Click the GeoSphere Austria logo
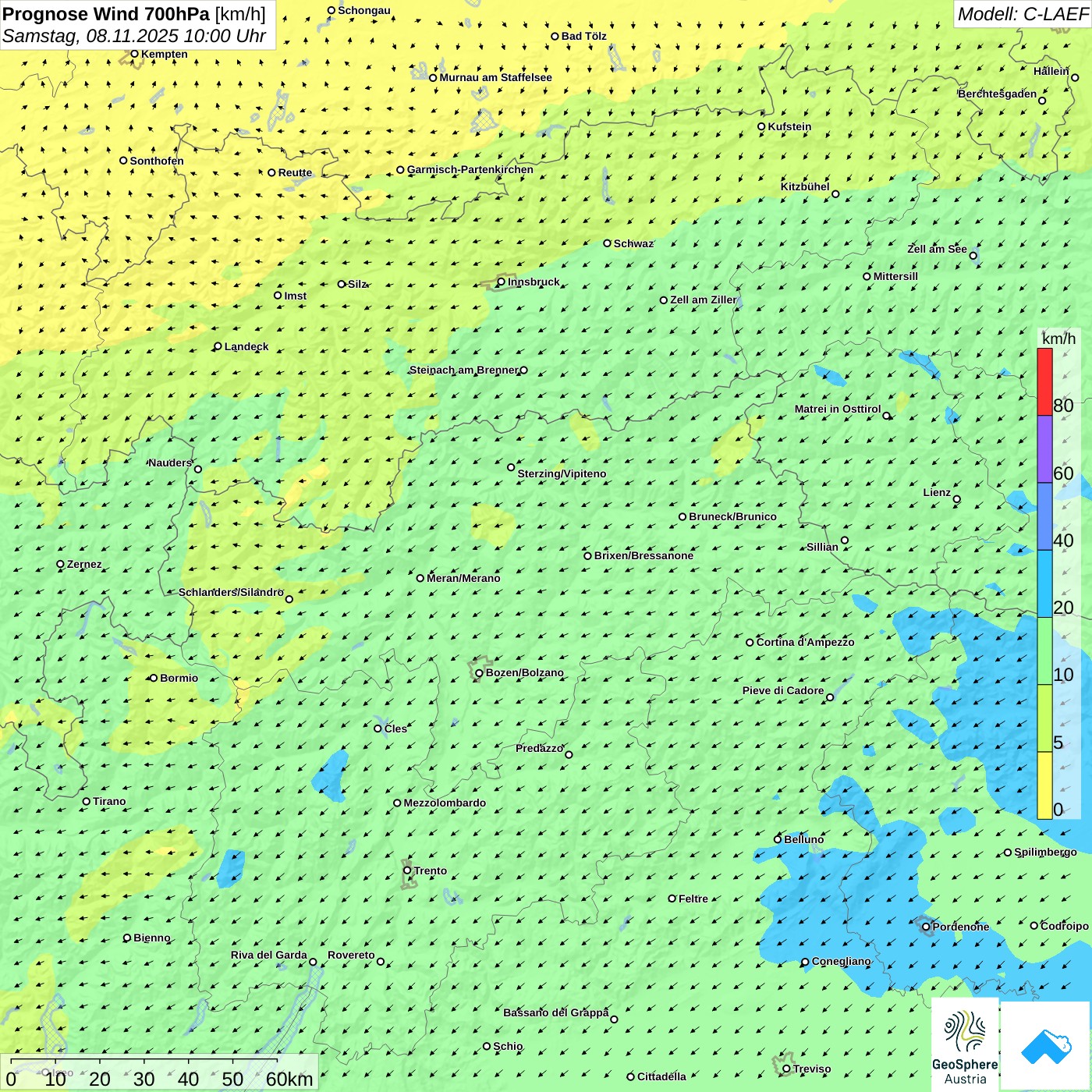Image resolution: width=1092 pixels, height=1092 pixels. pyautogui.click(x=965, y=1044)
